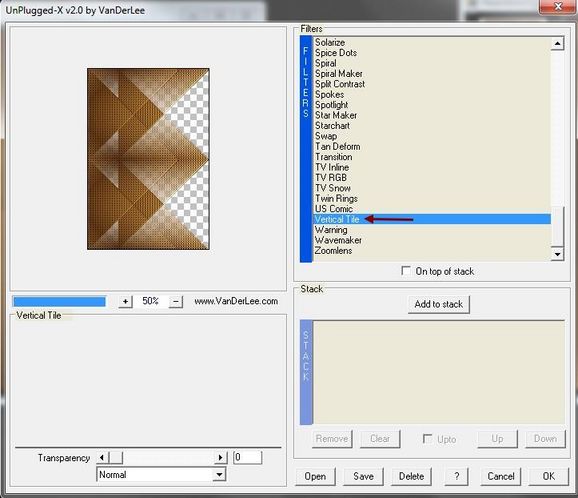Enable the On top of stack checkbox
This screenshot has height=498, width=578.
click(406, 271)
